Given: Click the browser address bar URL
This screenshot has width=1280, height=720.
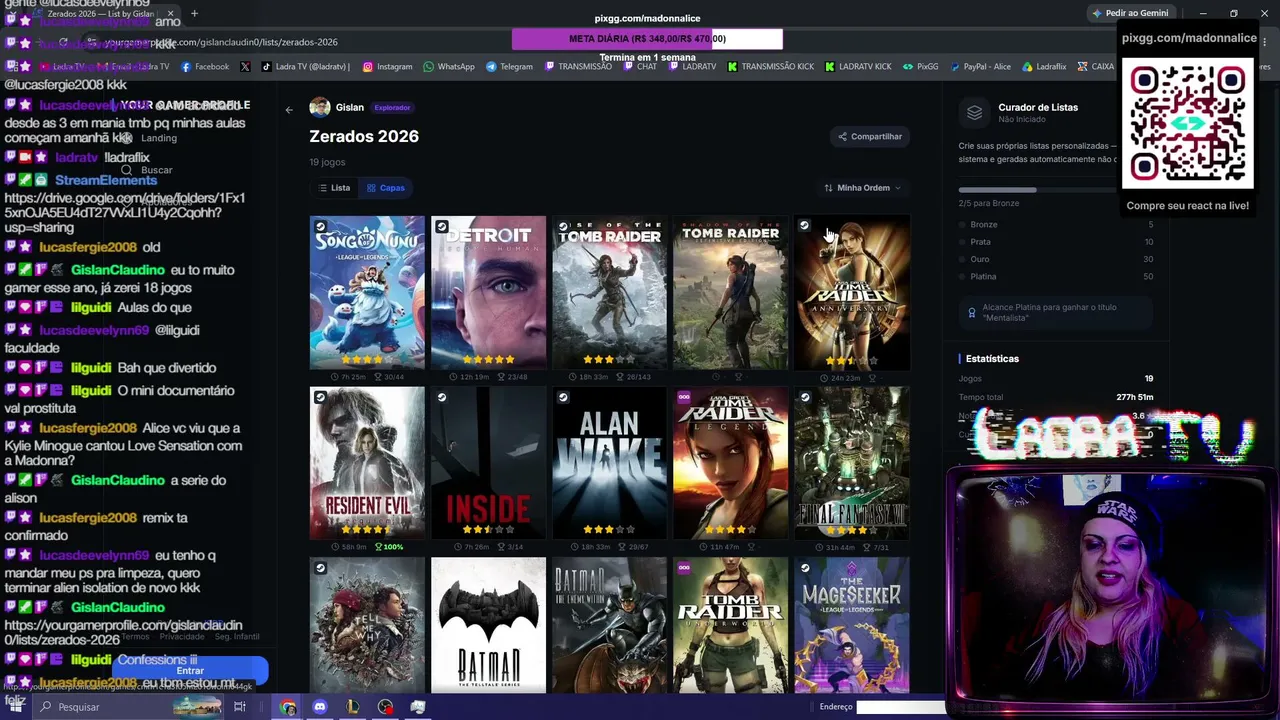Looking at the screenshot, I should (x=221, y=42).
